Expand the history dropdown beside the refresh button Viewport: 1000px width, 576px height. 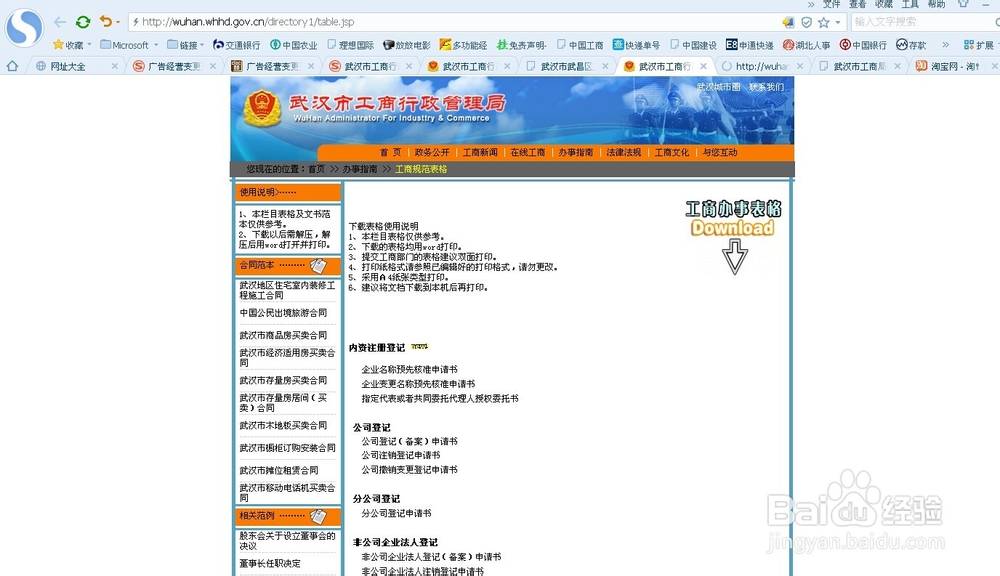[117, 21]
